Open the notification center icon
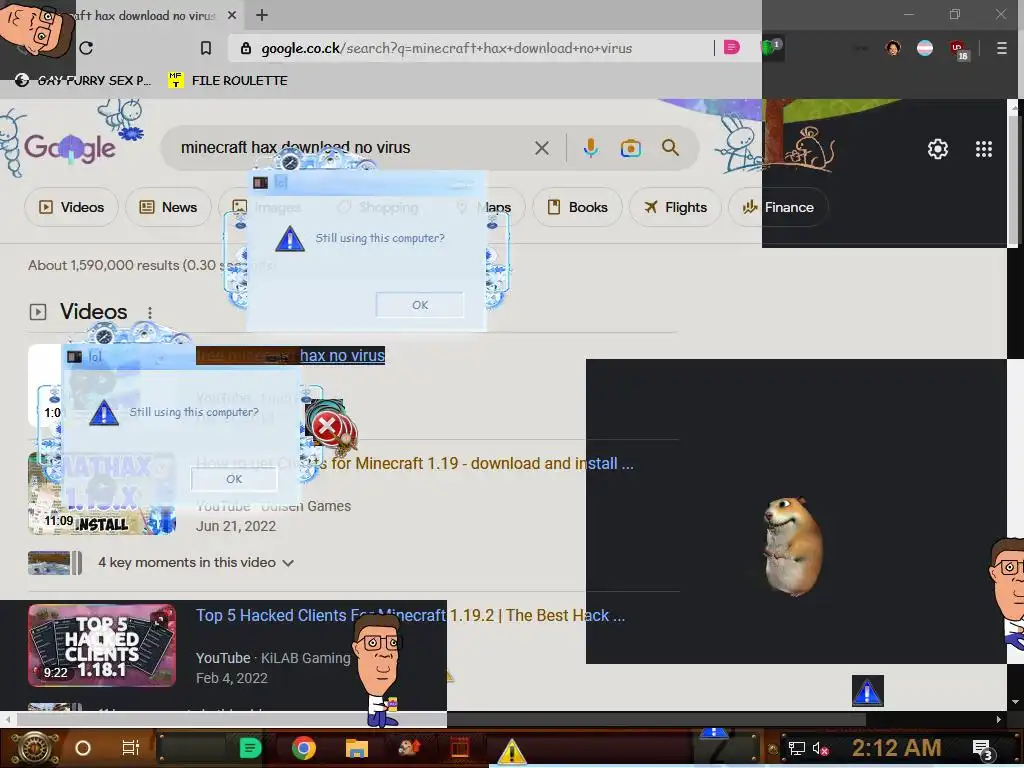1024x768 pixels. coord(983,750)
